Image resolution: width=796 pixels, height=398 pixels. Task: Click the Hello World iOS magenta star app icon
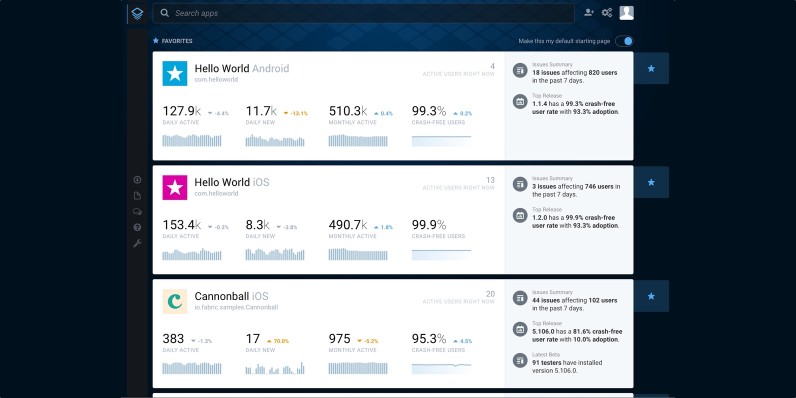coord(175,187)
